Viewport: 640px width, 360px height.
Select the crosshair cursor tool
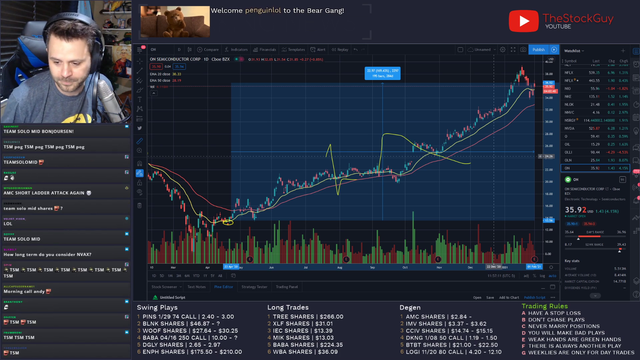point(140,61)
